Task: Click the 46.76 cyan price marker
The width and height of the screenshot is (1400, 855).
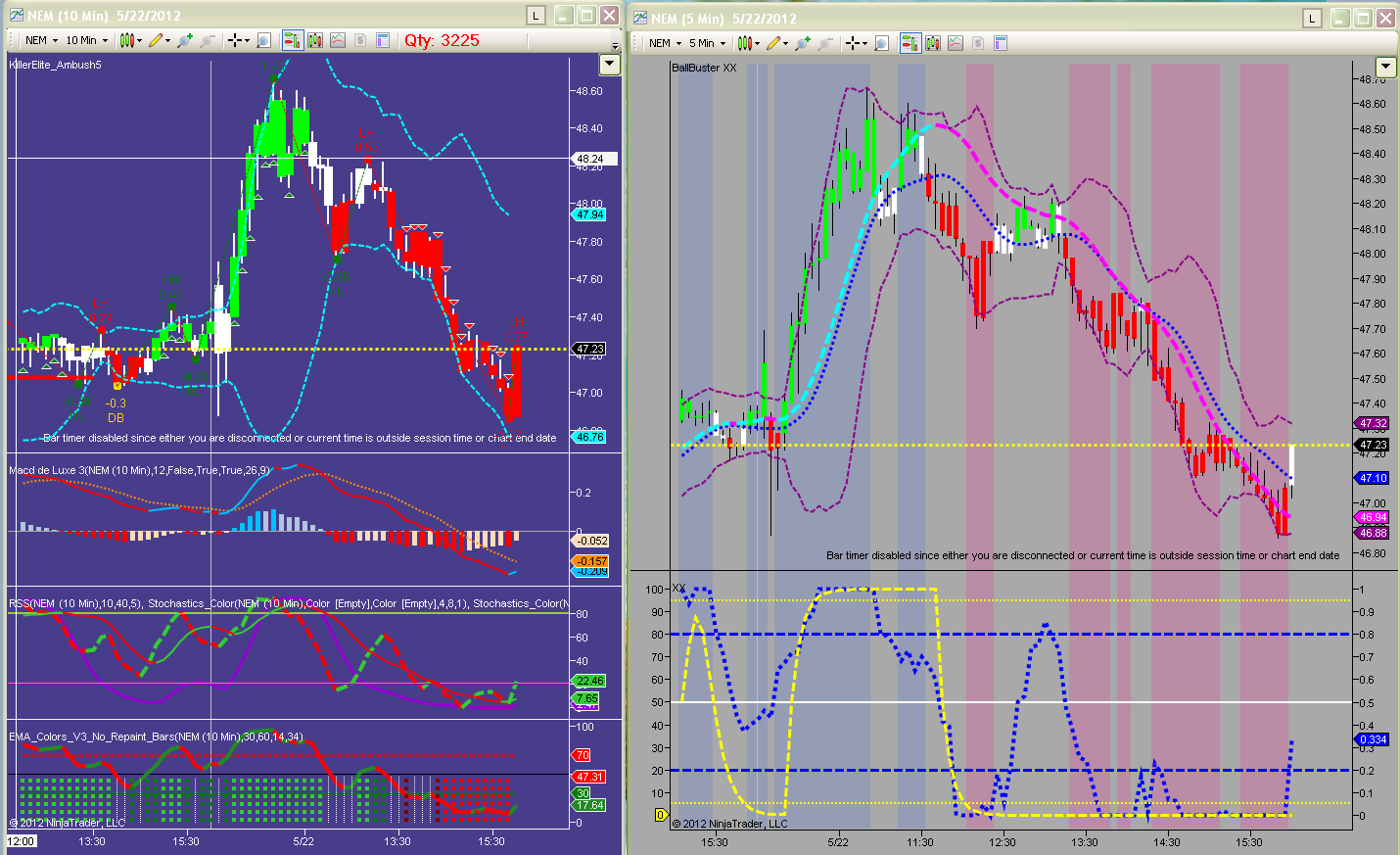Action: click(x=589, y=437)
